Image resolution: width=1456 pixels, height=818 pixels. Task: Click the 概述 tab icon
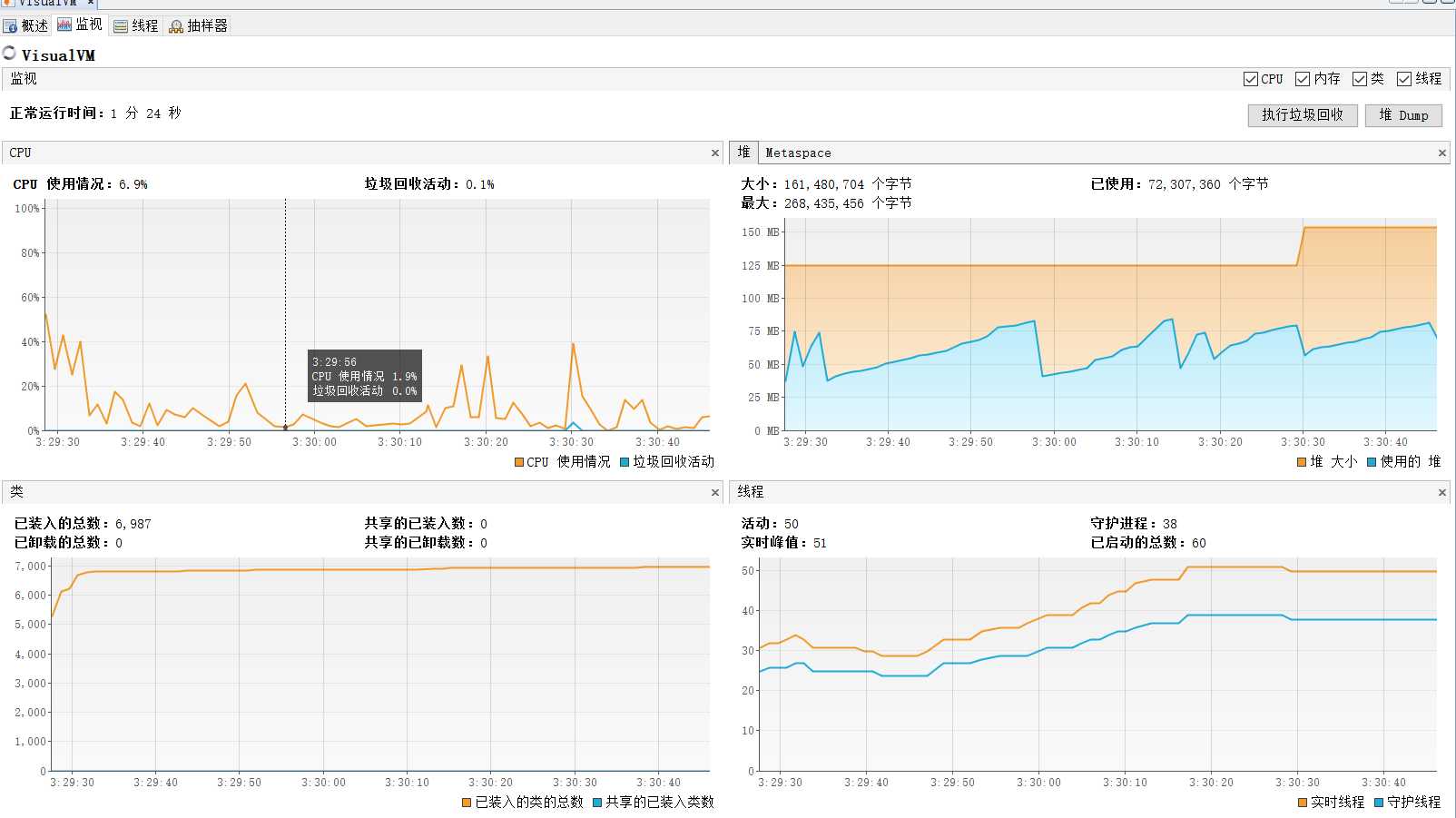(11, 26)
